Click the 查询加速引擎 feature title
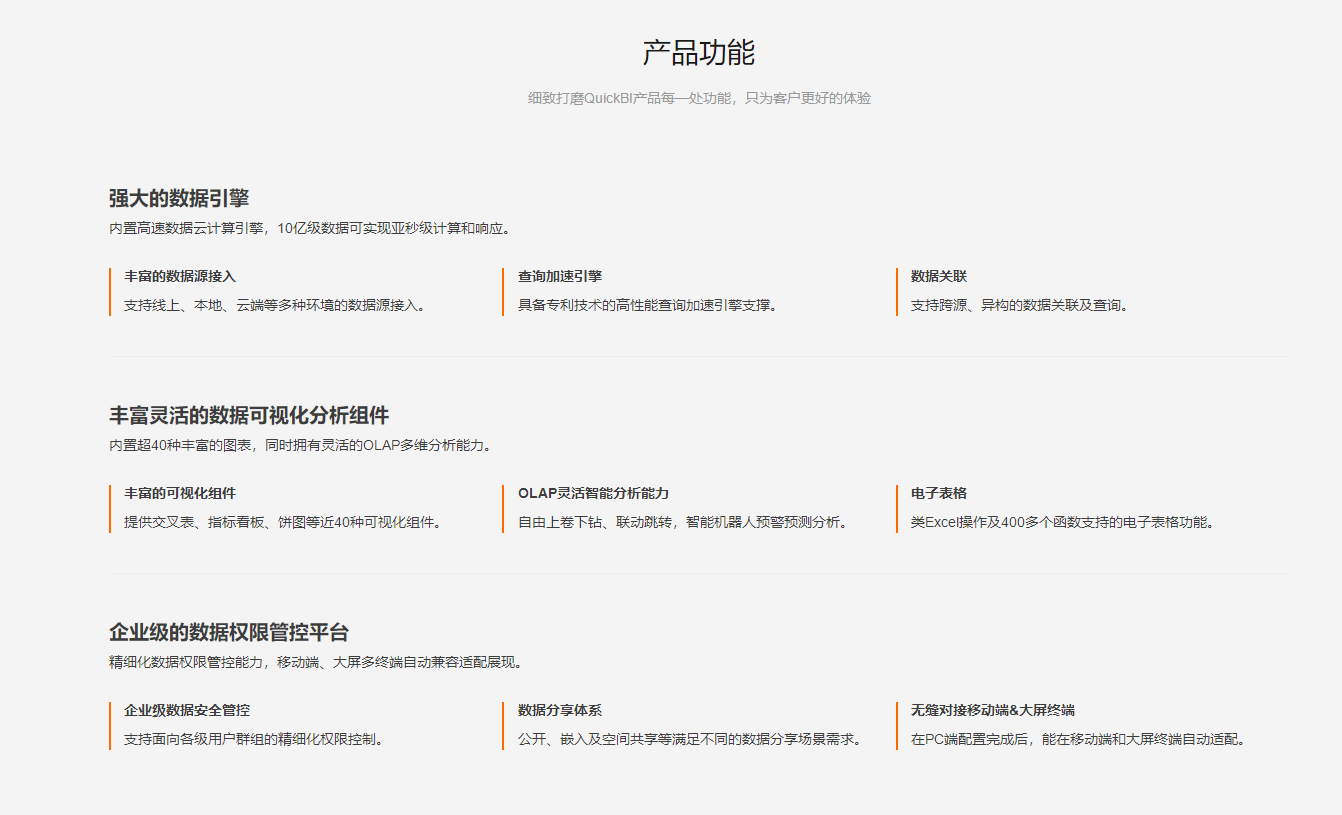1342x815 pixels. 560,276
